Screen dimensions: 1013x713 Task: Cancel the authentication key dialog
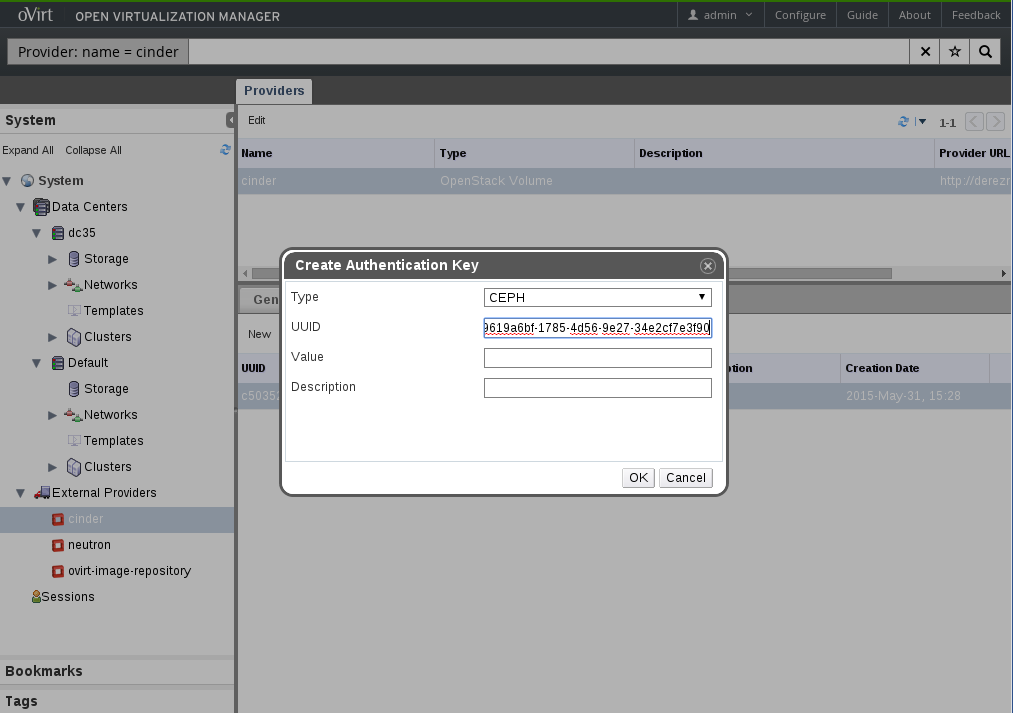685,478
